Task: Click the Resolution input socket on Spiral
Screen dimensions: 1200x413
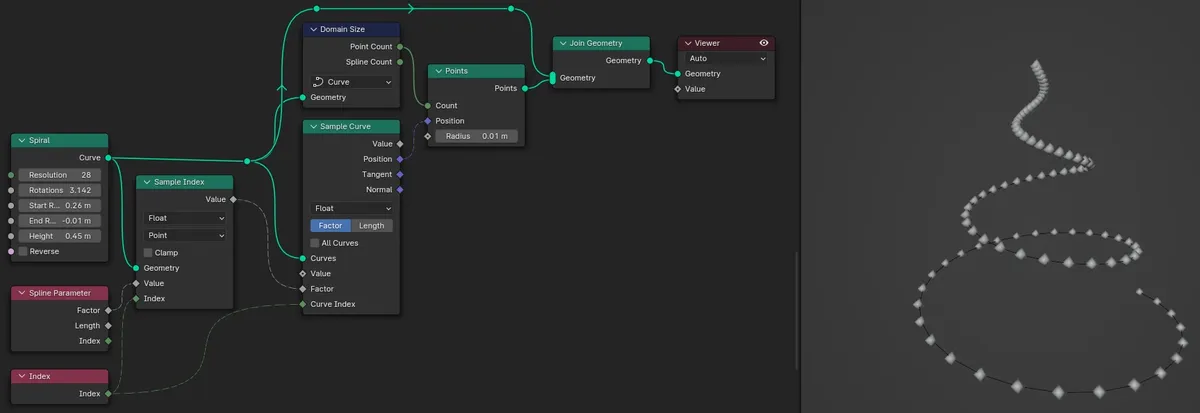Action: [x=11, y=175]
